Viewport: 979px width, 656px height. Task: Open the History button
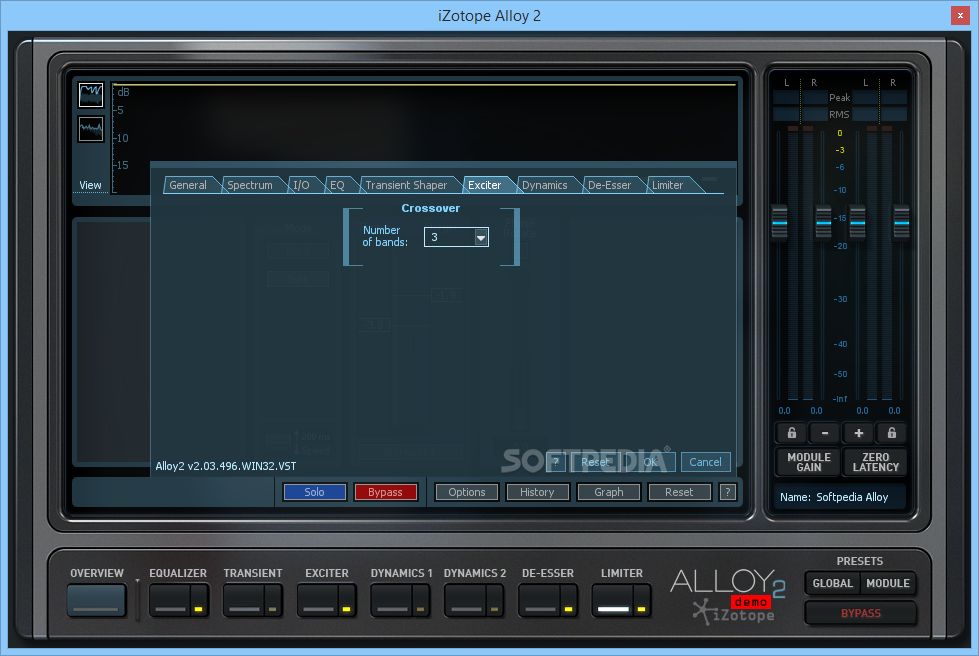[537, 492]
